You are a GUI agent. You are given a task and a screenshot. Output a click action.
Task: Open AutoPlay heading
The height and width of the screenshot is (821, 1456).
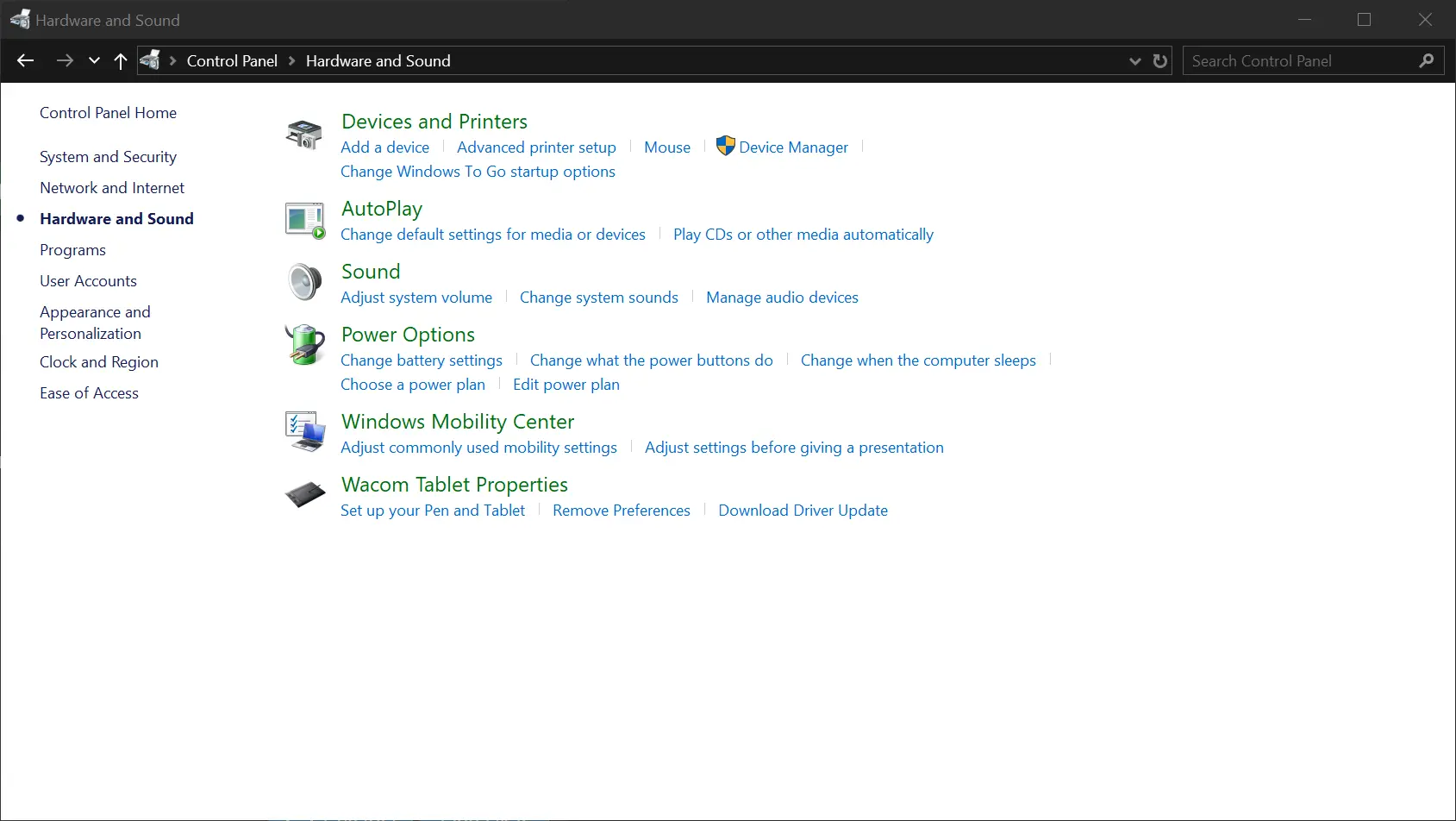click(x=382, y=209)
